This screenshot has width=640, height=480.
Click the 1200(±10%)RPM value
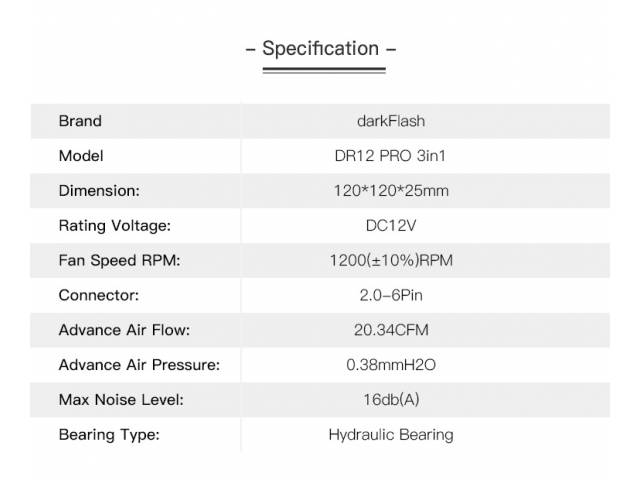coord(391,260)
